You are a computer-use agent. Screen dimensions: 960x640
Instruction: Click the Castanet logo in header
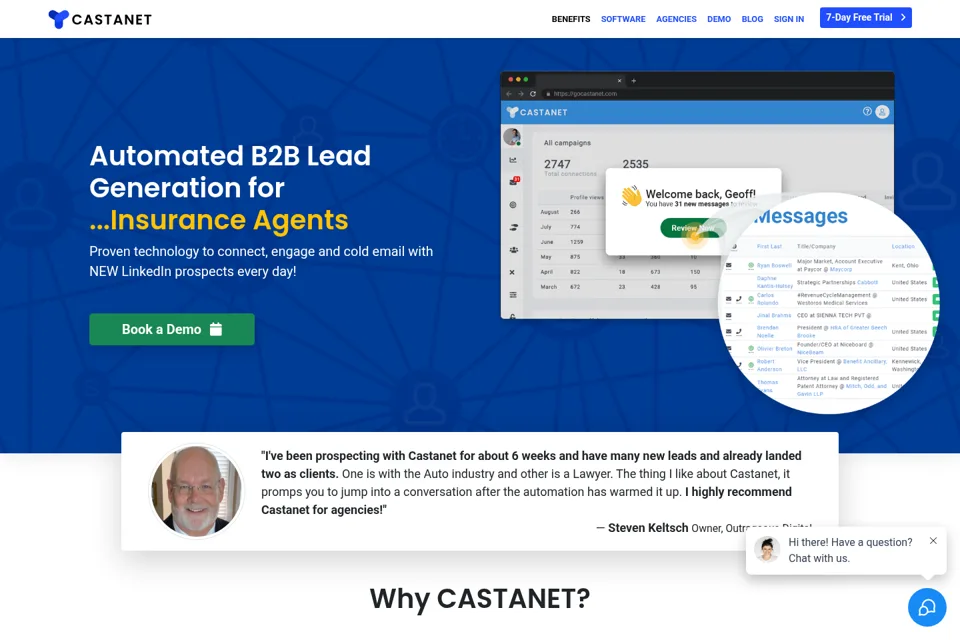[100, 19]
